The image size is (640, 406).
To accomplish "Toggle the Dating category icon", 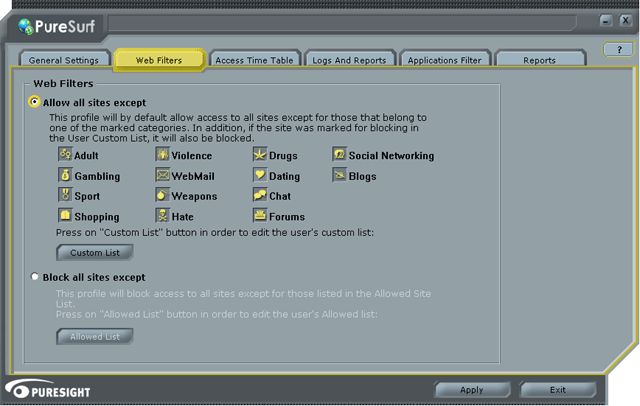I will pyautogui.click(x=260, y=175).
